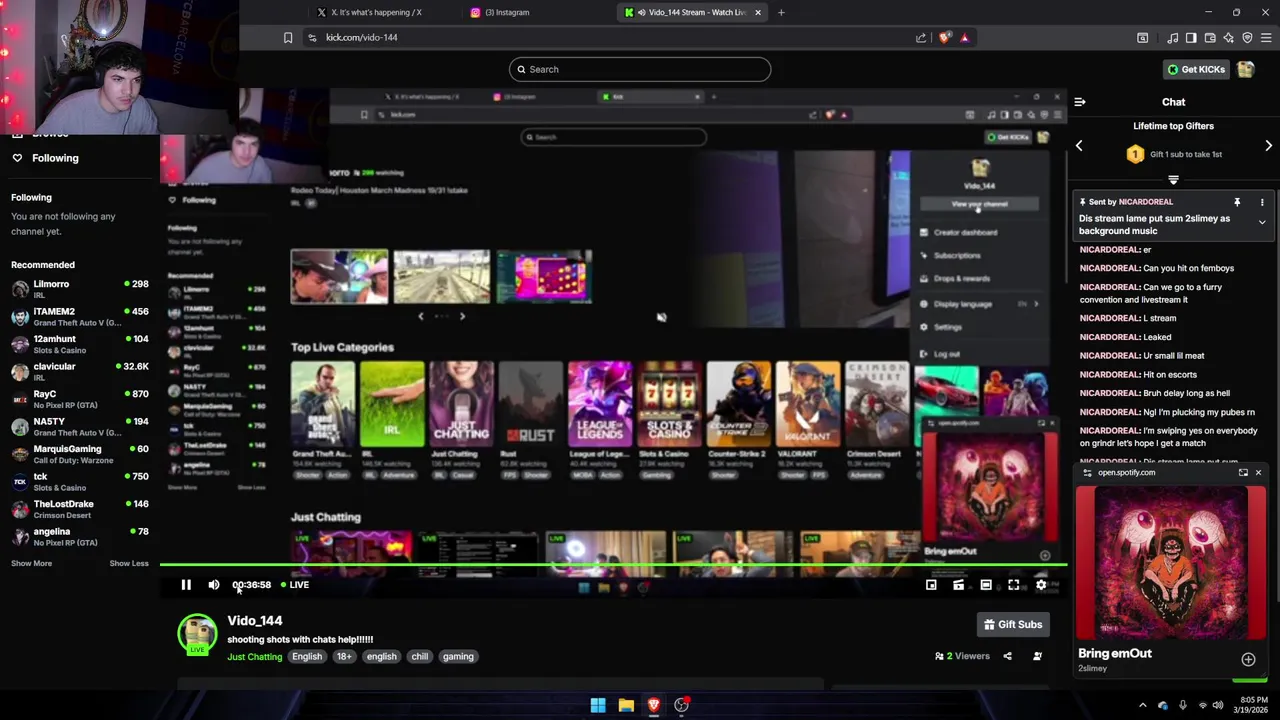Open recommended channel tck

tap(80, 482)
